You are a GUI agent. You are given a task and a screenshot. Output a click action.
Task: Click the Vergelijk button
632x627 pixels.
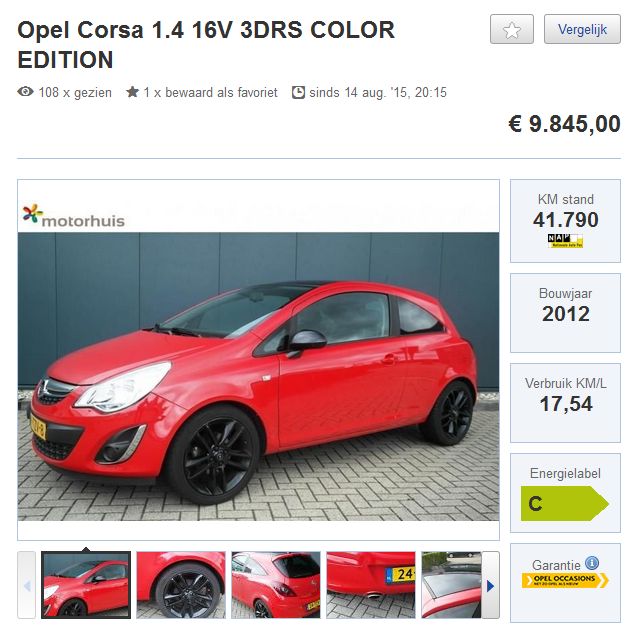click(x=582, y=29)
